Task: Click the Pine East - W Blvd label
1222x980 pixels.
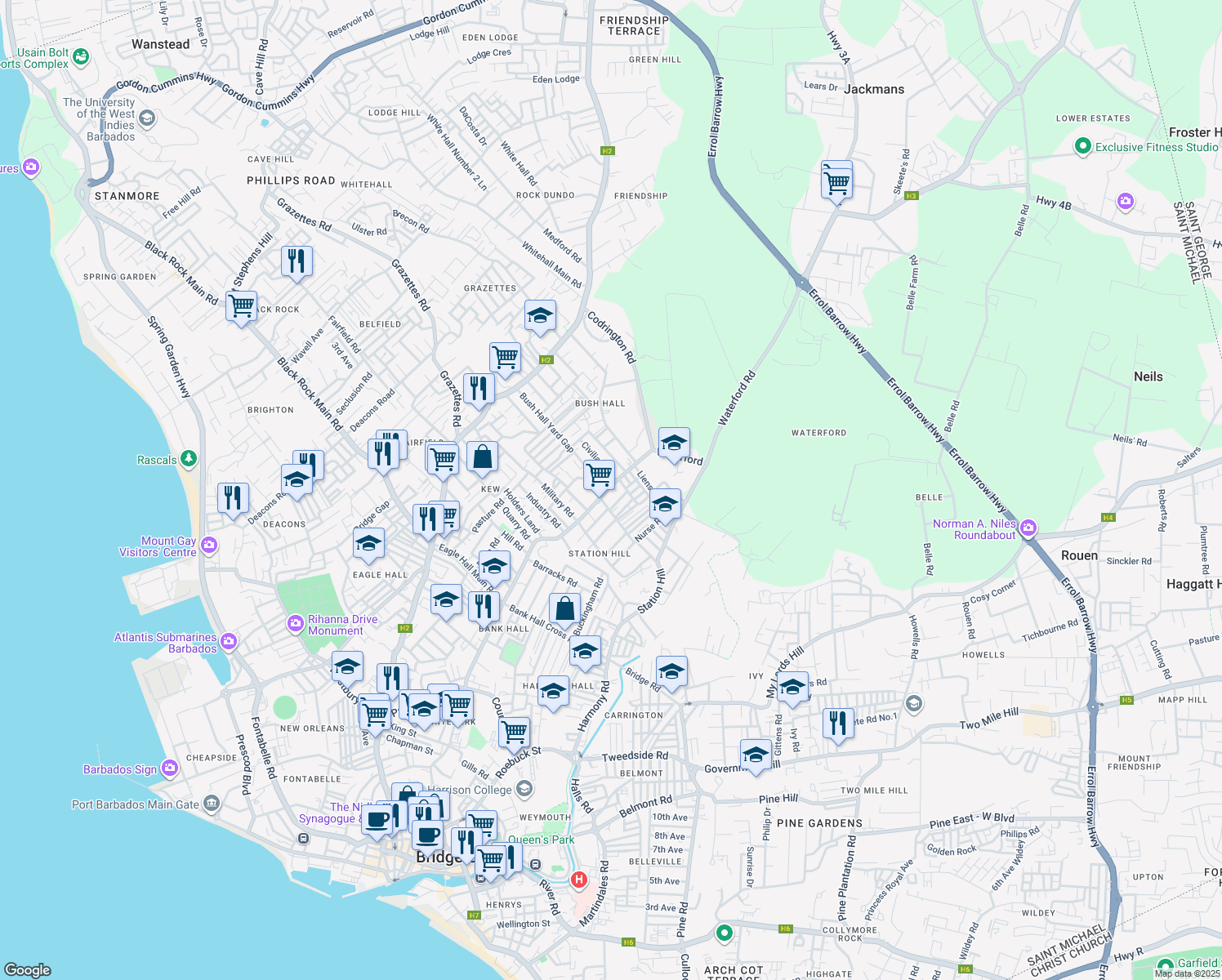Action: 972,820
